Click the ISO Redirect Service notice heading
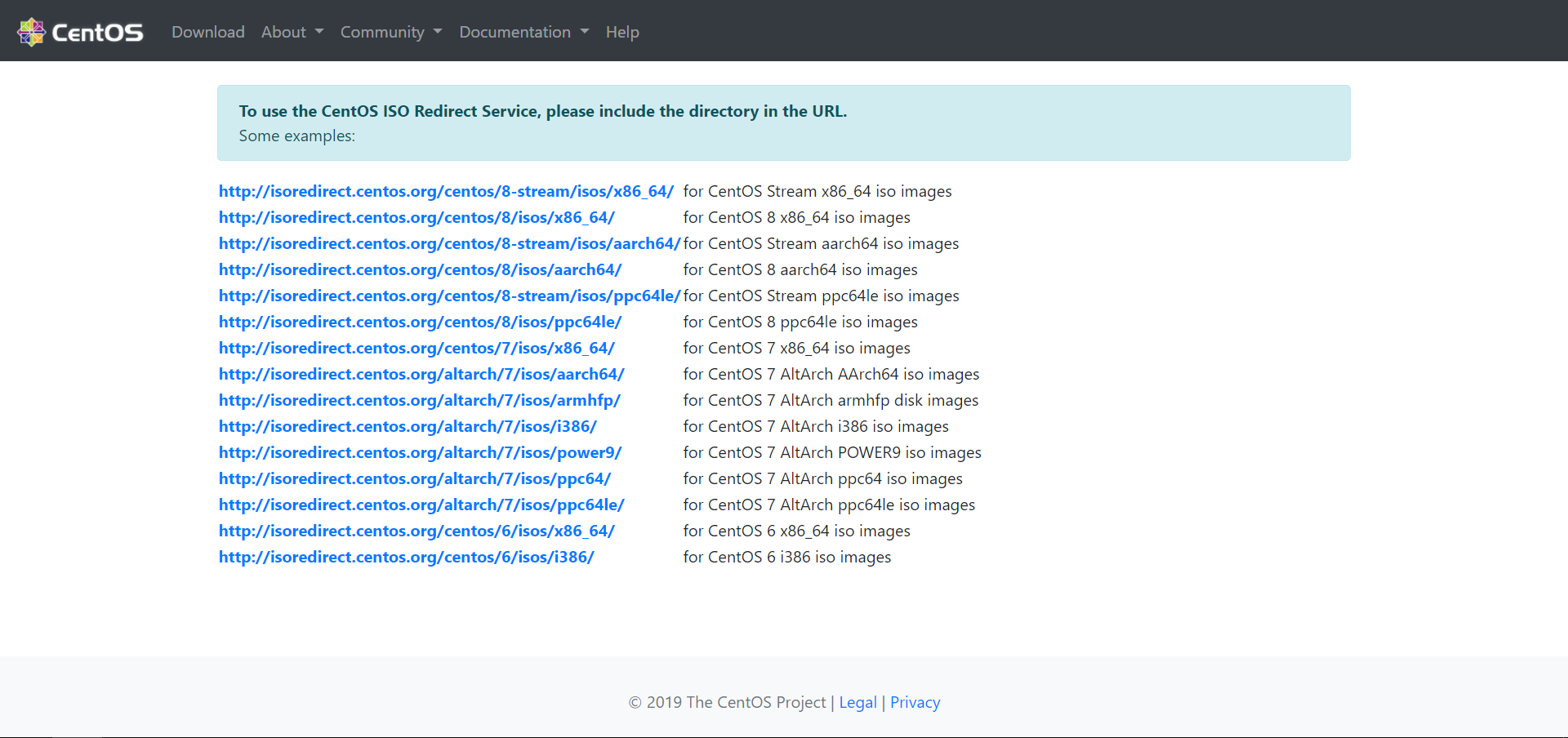This screenshot has height=738, width=1568. 543,111
